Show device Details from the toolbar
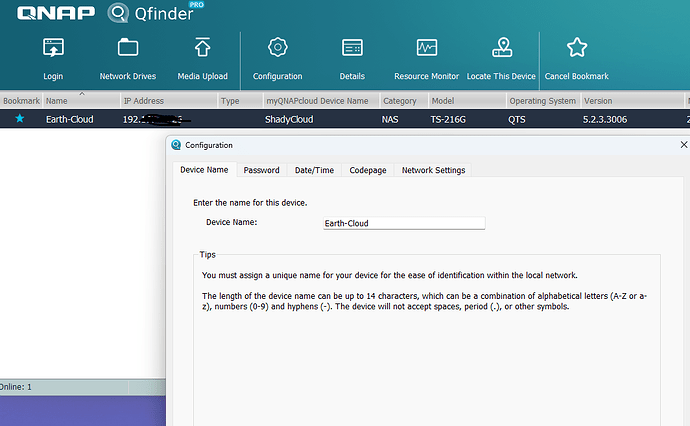The image size is (690, 426). click(x=352, y=48)
